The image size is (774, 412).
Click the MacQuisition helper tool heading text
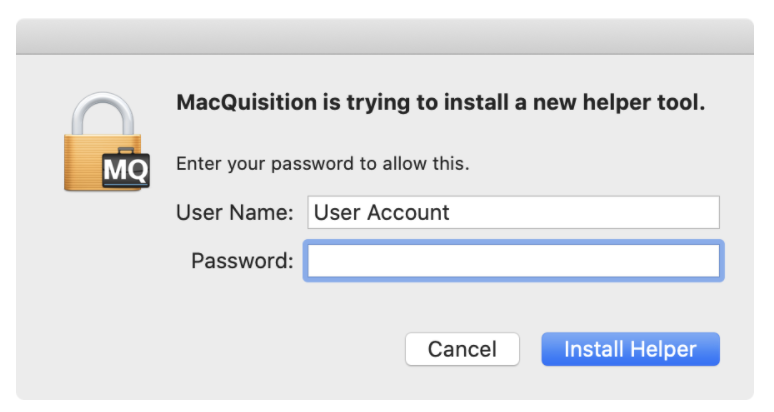tap(441, 103)
